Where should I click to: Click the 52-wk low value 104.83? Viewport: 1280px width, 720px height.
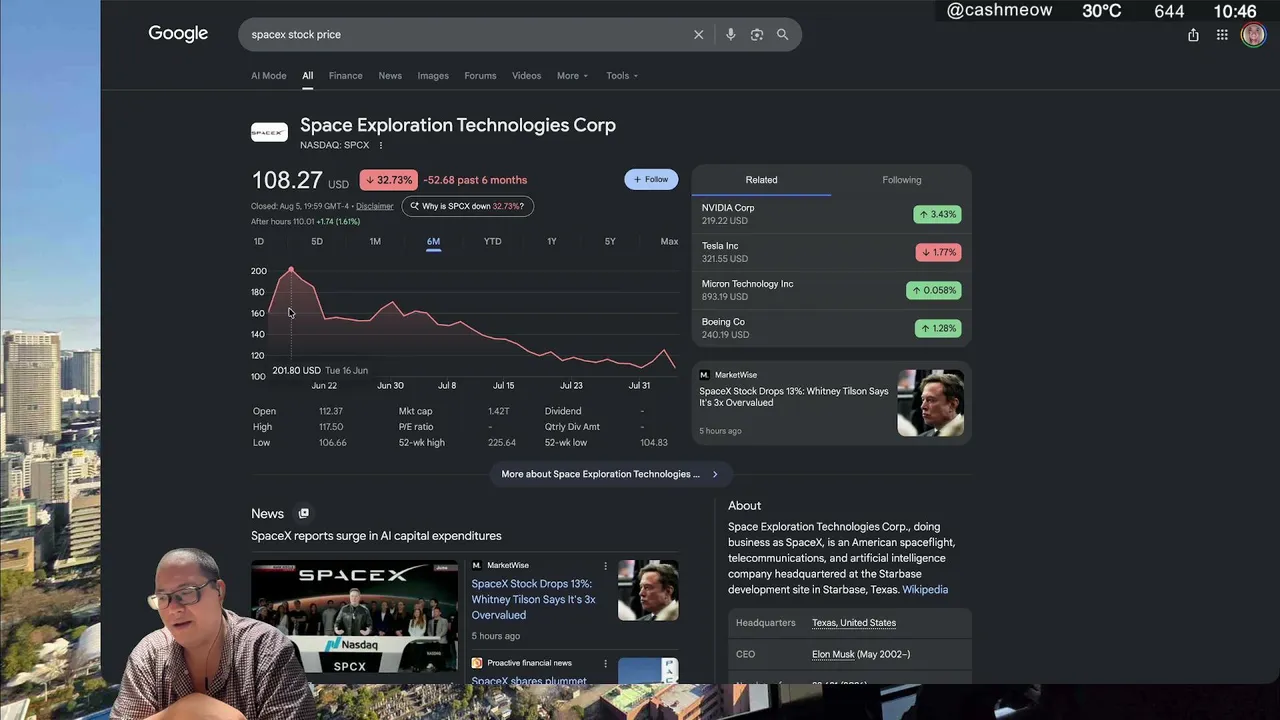tap(654, 443)
